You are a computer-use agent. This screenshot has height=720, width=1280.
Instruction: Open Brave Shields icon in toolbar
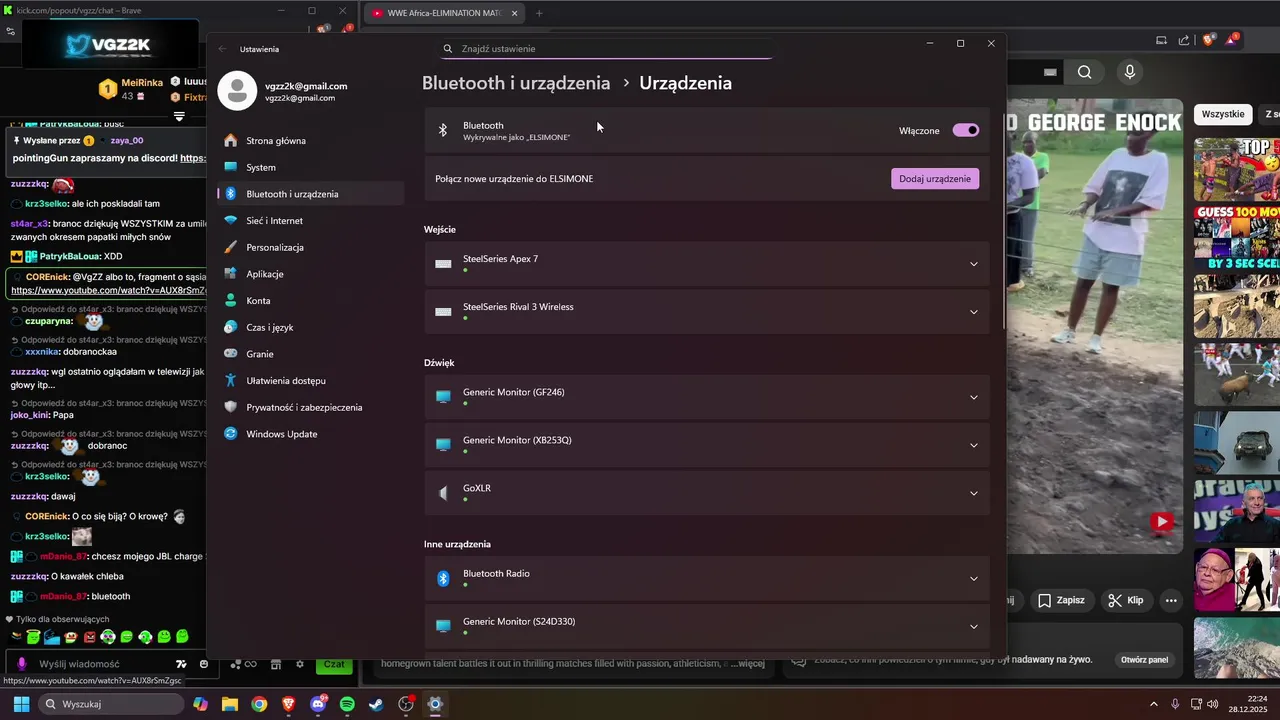(x=1209, y=40)
